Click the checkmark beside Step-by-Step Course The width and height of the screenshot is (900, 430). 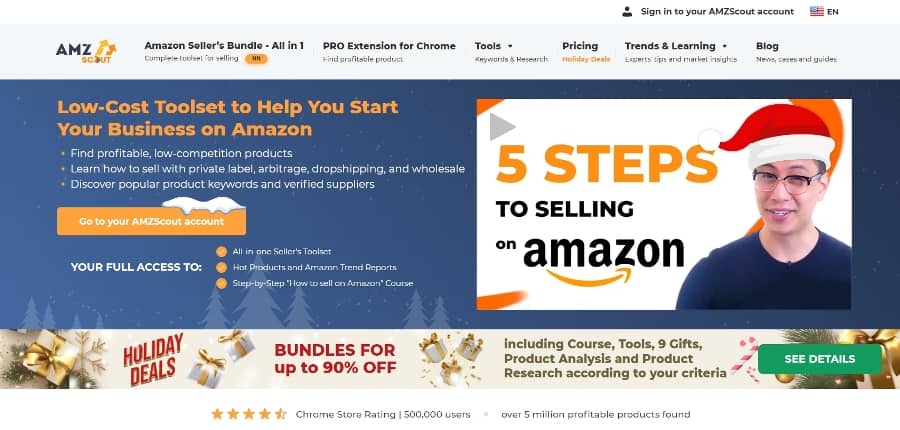pos(222,283)
